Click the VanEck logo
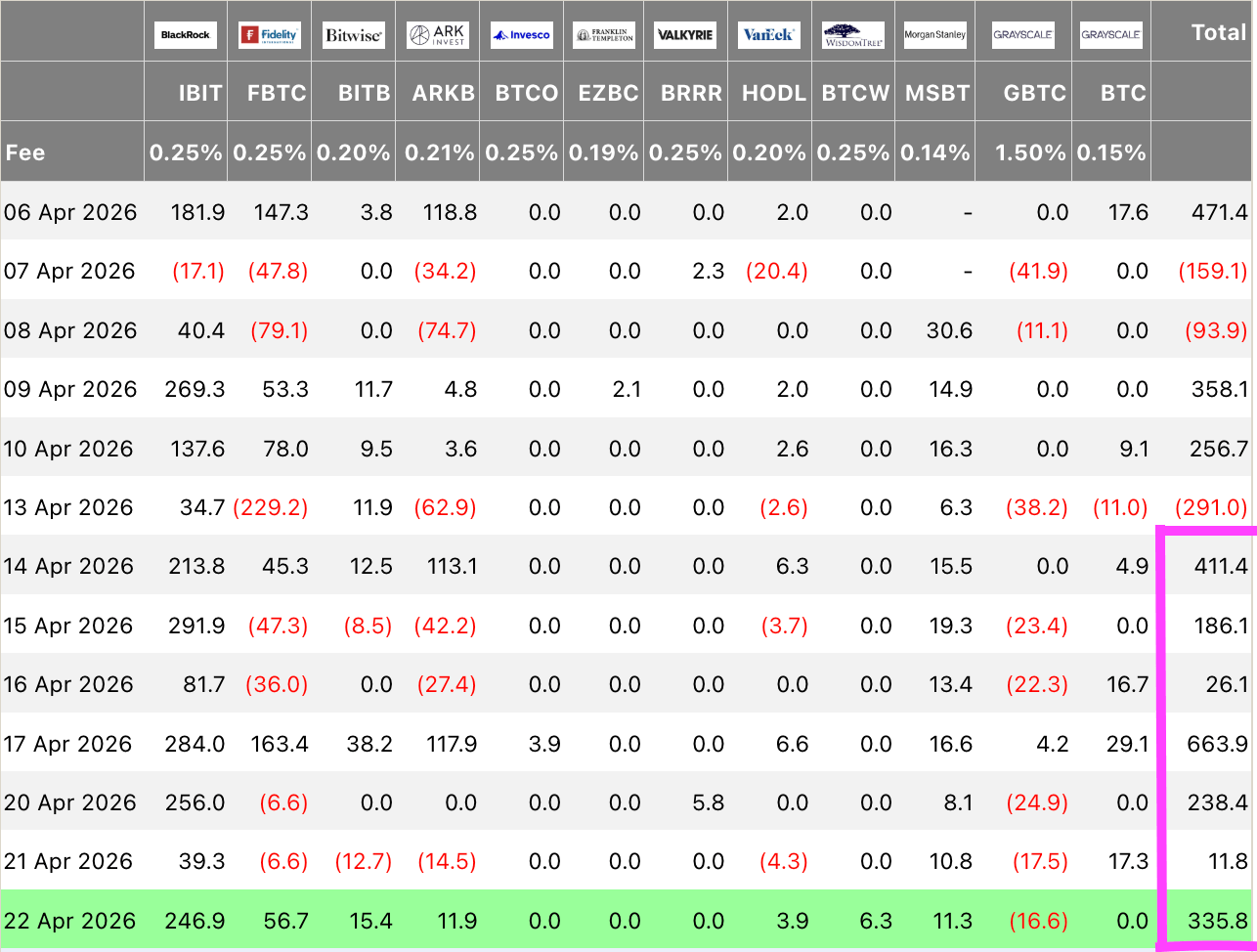Viewport: 1257px width, 952px height. [x=769, y=35]
